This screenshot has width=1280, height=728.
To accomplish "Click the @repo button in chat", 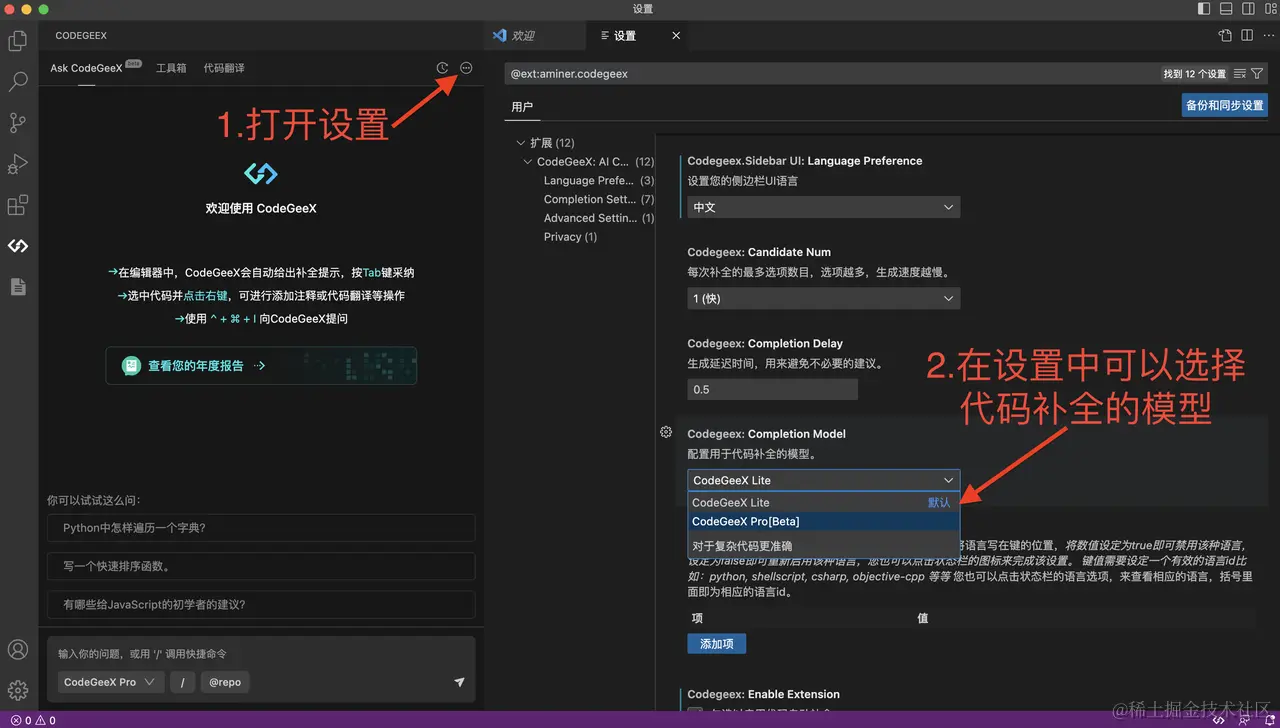I will click(x=225, y=682).
